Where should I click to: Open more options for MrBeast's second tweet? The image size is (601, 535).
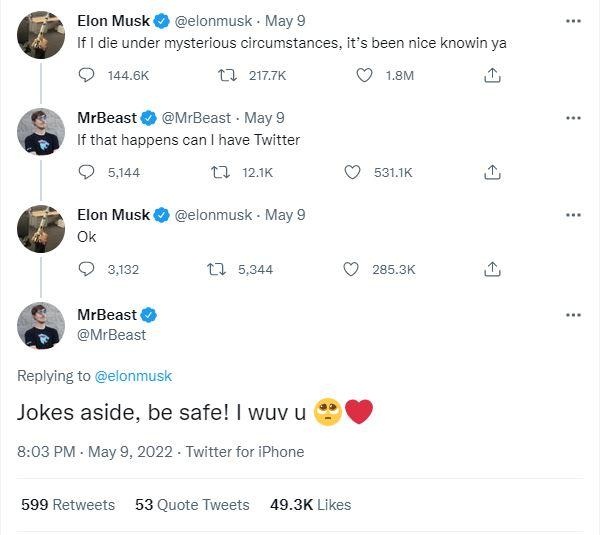point(573,118)
